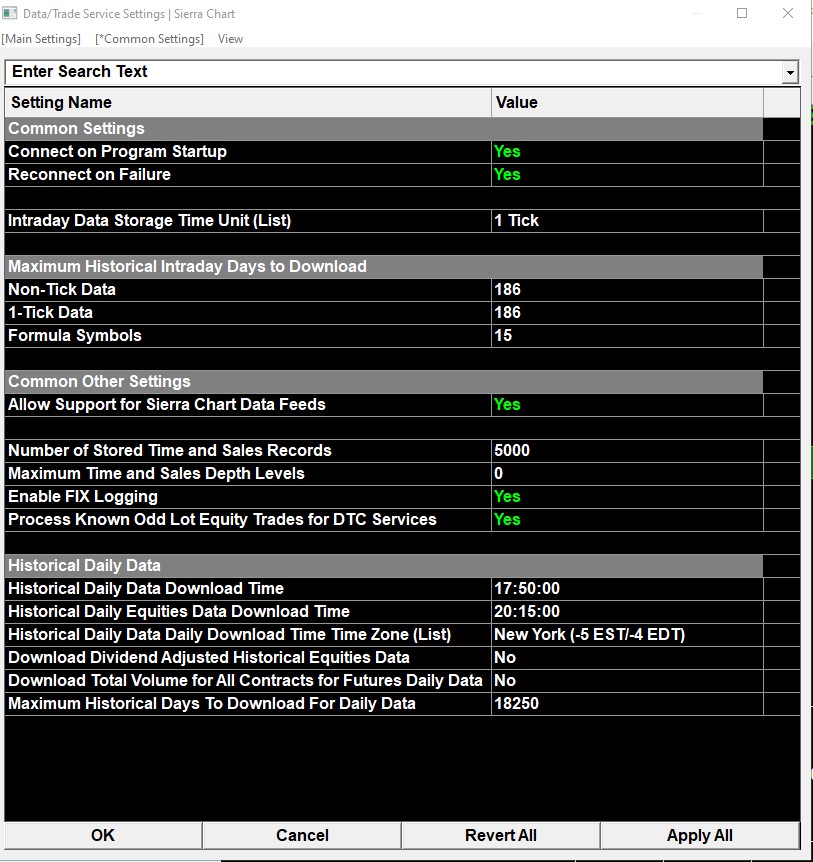This screenshot has height=862, width=813.
Task: Toggle Process Known Odd Lot Equity Trades value
Action: [x=627, y=520]
